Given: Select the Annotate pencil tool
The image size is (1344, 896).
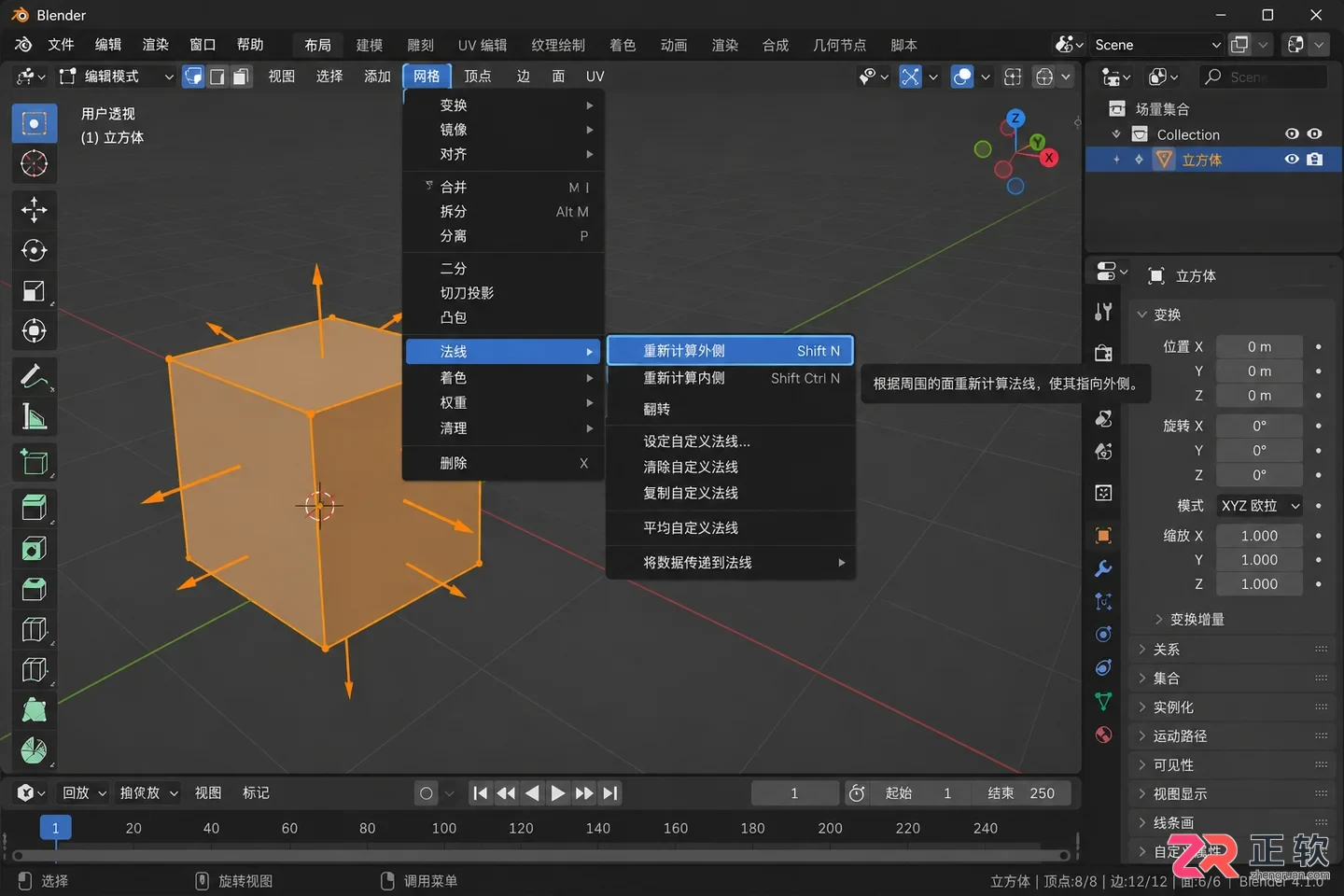Looking at the screenshot, I should point(34,376).
